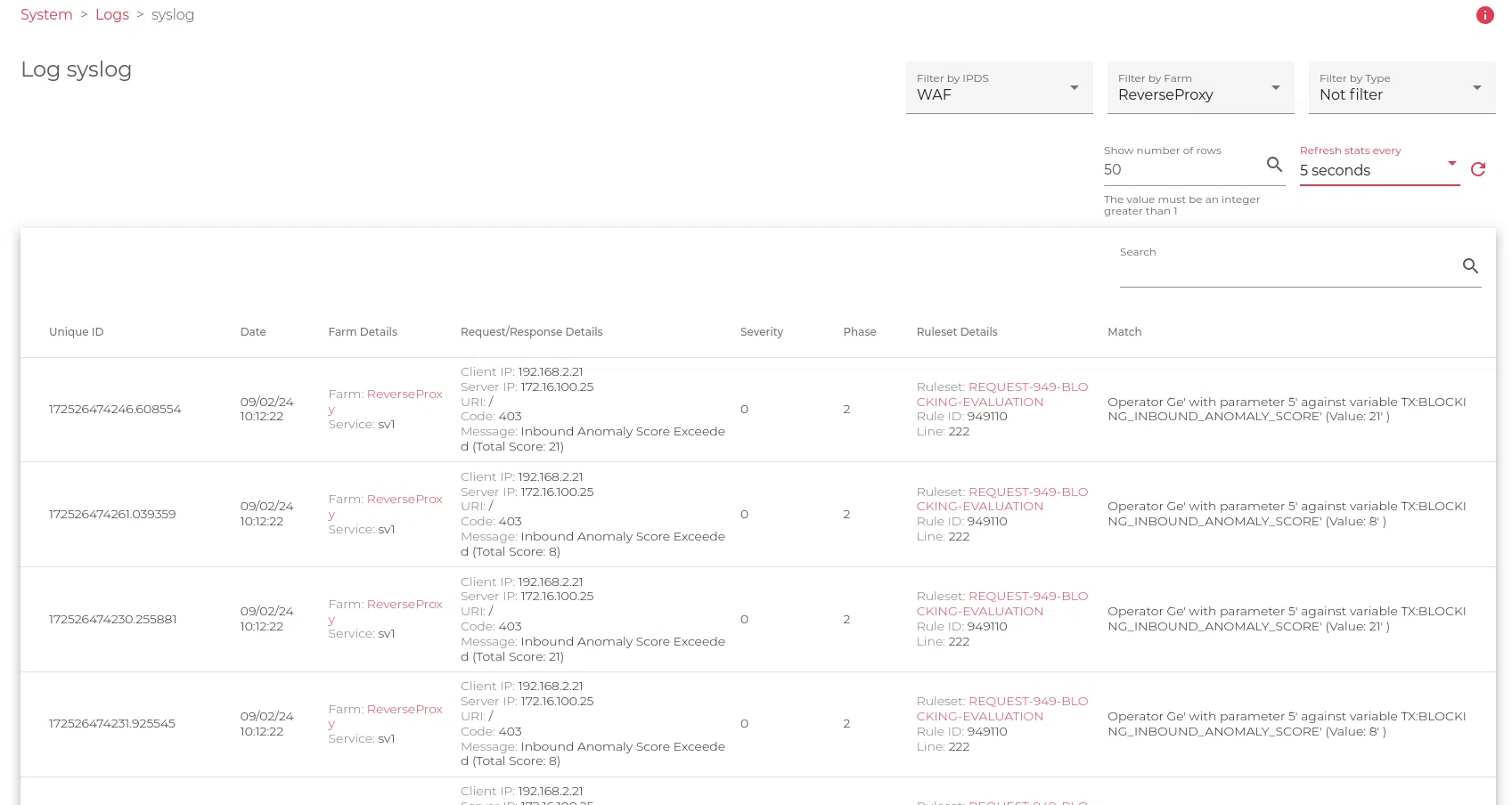Click the table search magnifier icon
Screen dimensions: 1512x805
[1470, 266]
